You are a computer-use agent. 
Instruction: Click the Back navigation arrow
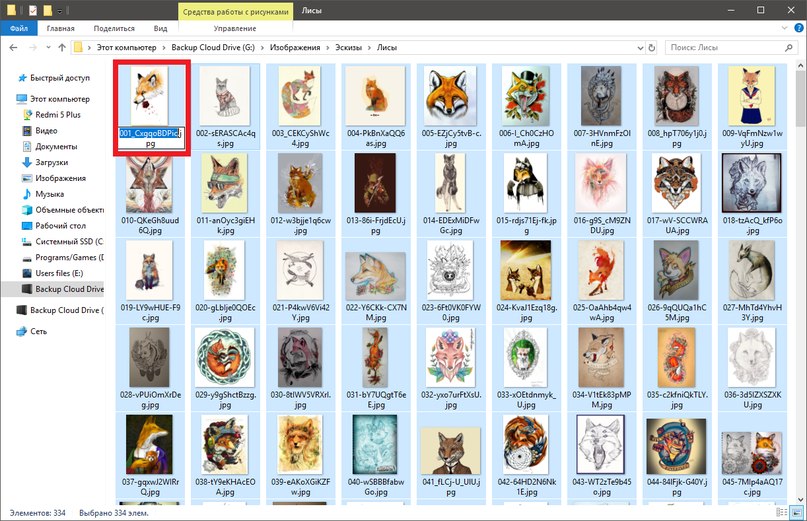12,47
